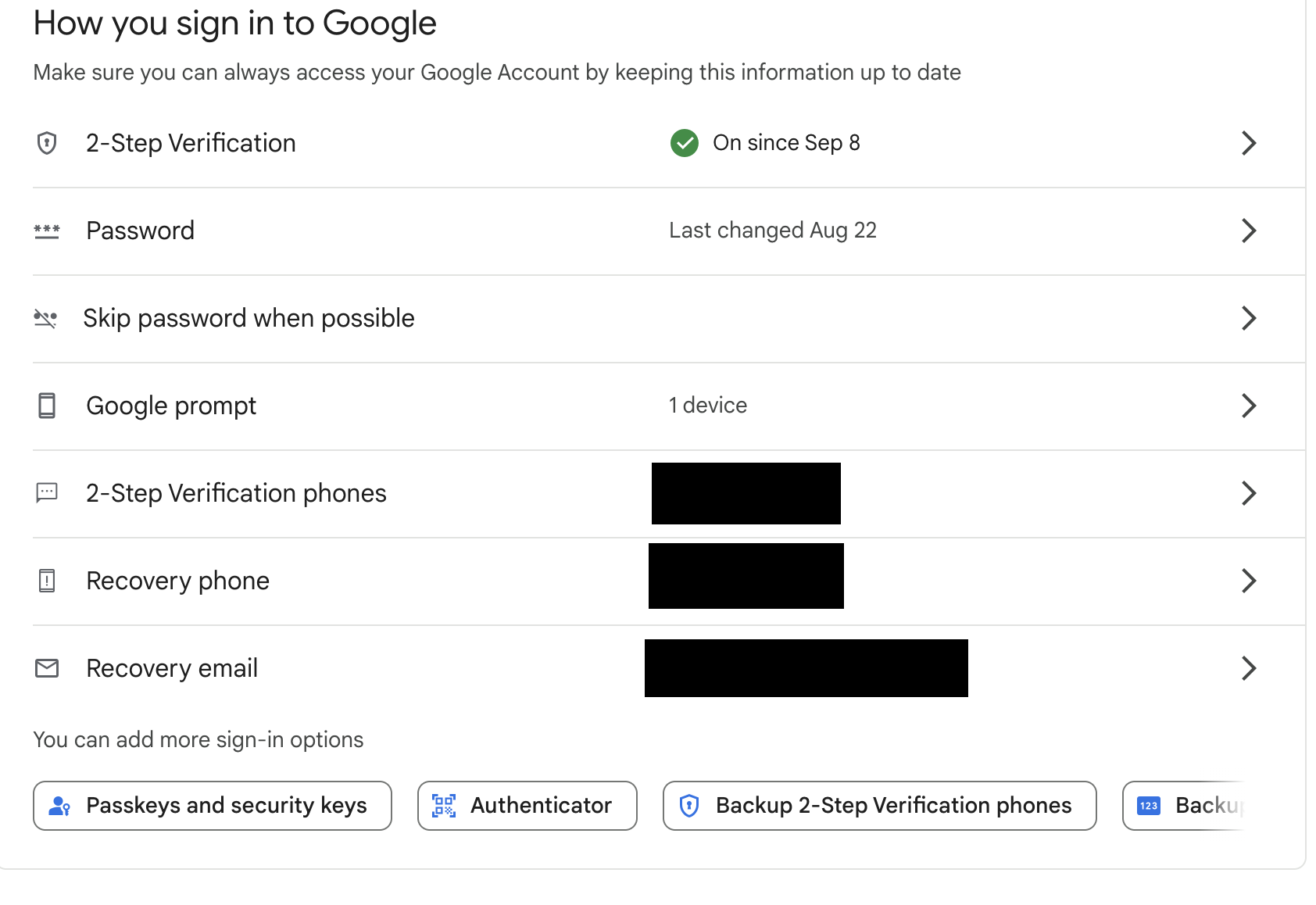Click the Password asterisks icon
1316x905 pixels.
tap(47, 231)
